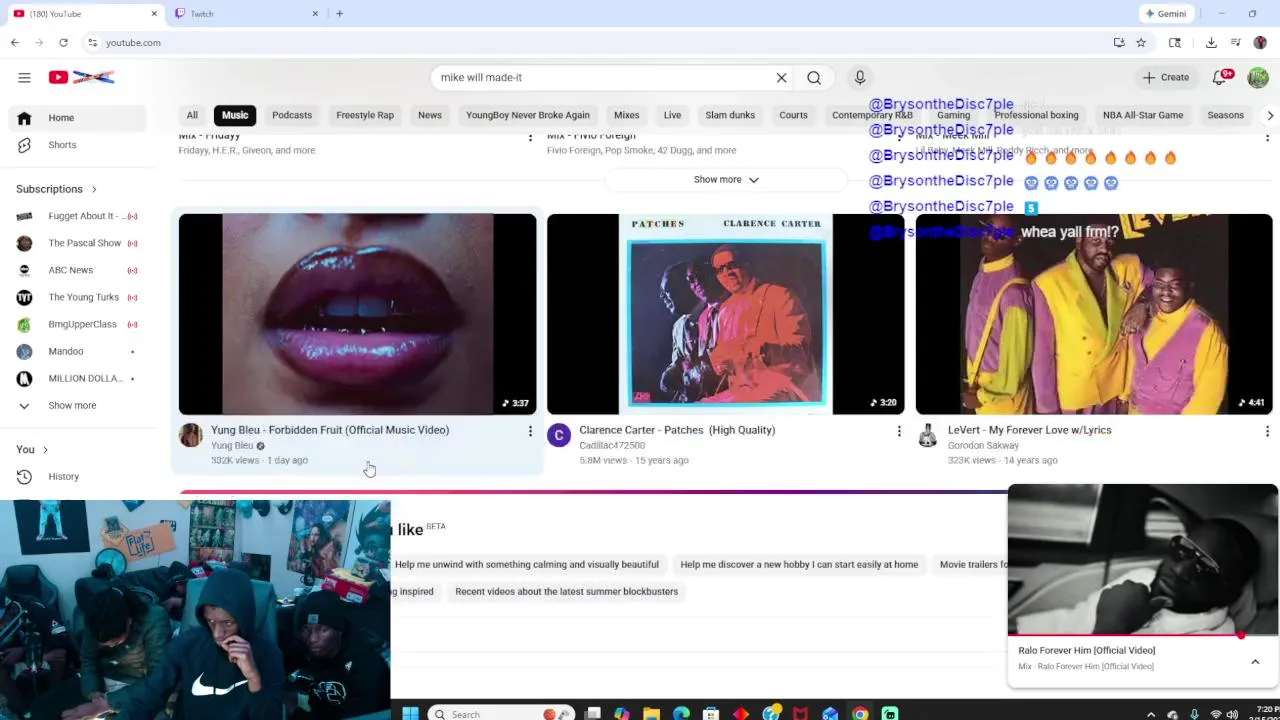The image size is (1280, 720).
Task: Select the Podcasts filter chip
Action: 292,115
